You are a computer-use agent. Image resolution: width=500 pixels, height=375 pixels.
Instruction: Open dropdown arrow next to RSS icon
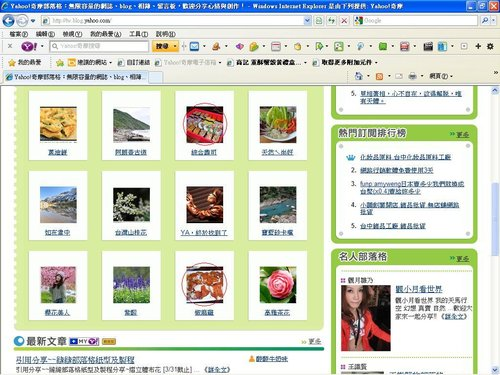pyautogui.click(x=389, y=76)
